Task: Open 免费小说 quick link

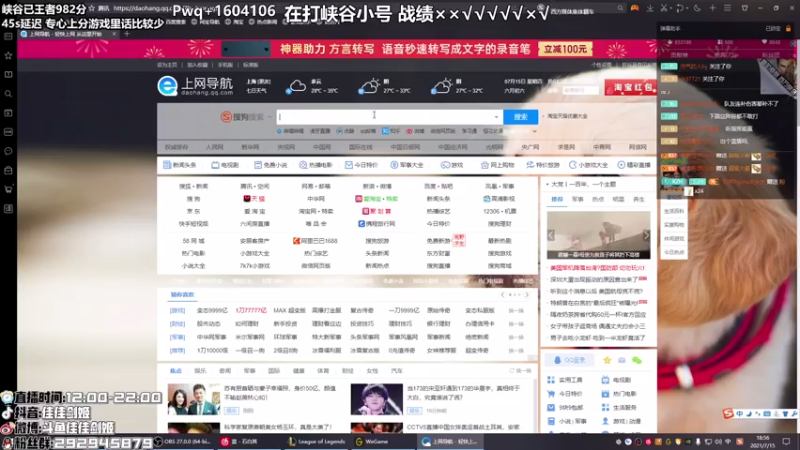Action: click(271, 165)
